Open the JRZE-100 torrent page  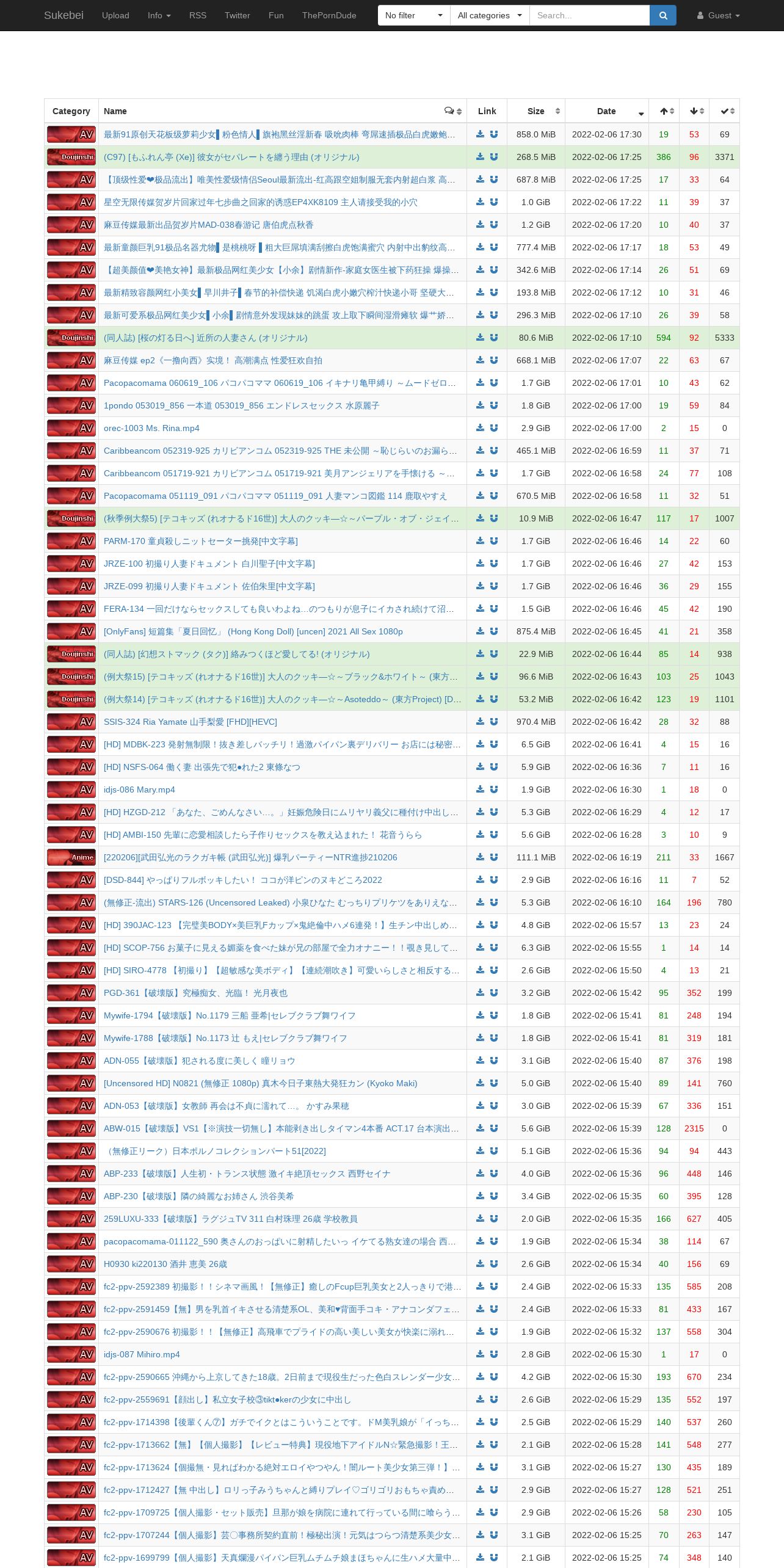click(x=209, y=564)
